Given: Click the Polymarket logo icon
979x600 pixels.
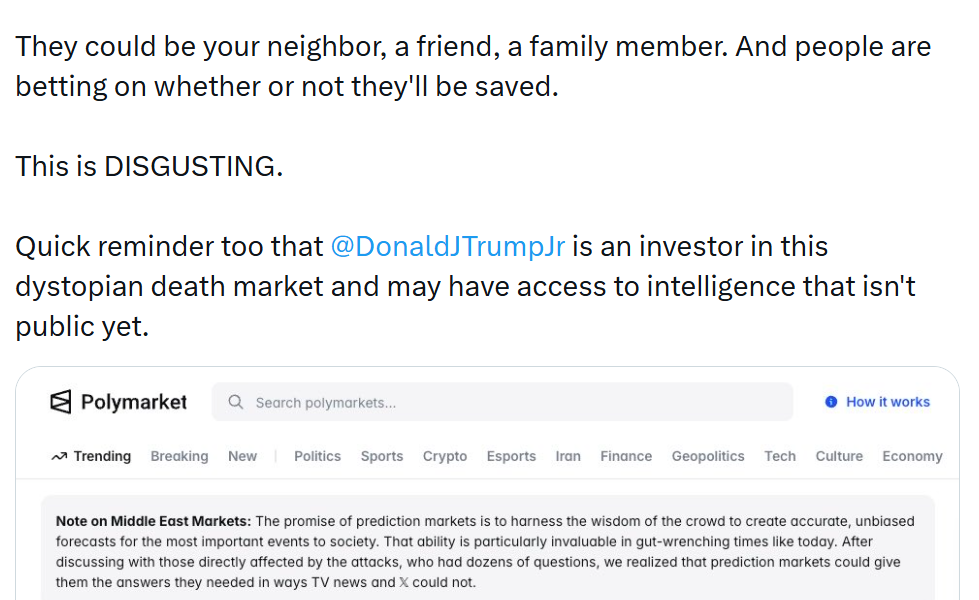Looking at the screenshot, I should (61, 402).
